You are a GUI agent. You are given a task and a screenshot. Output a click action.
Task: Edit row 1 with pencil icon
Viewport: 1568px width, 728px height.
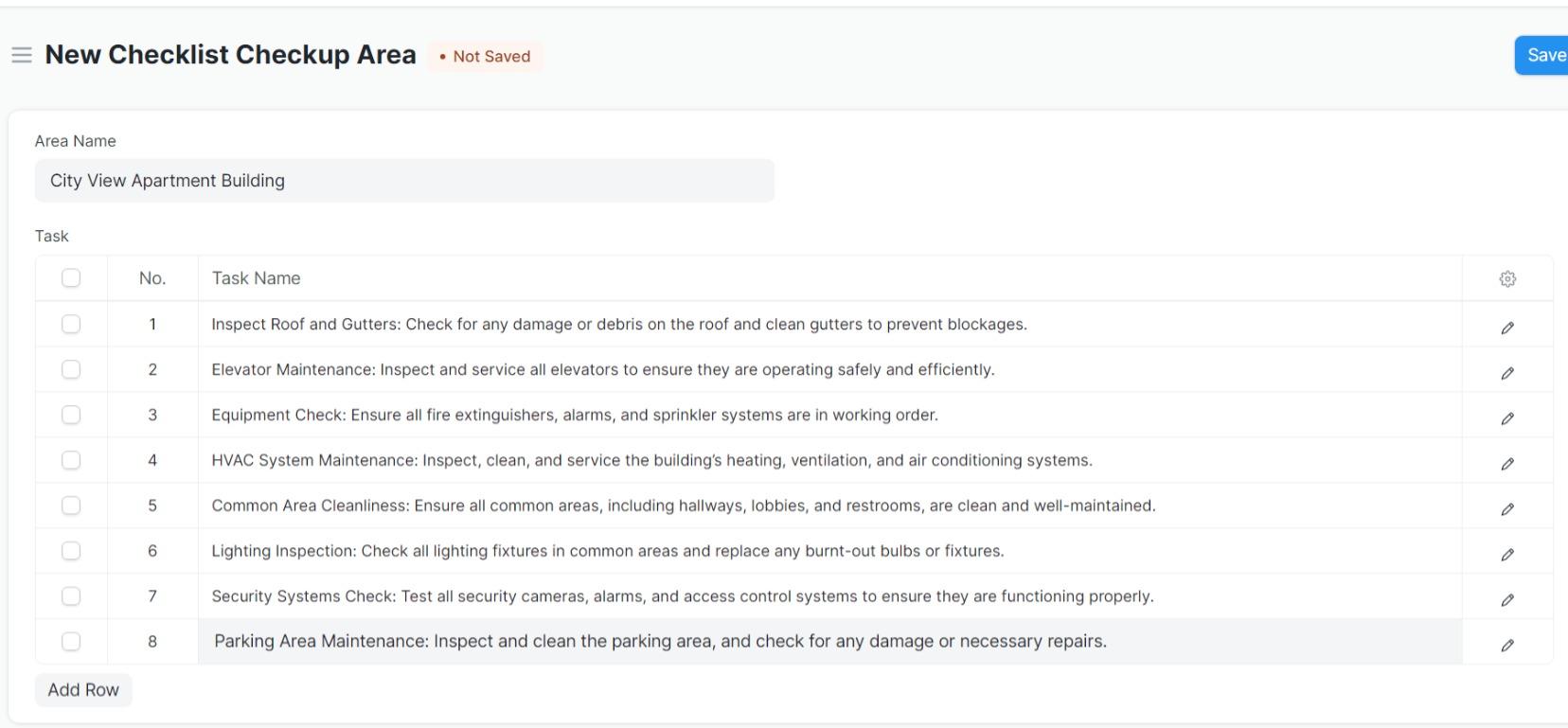1507,328
